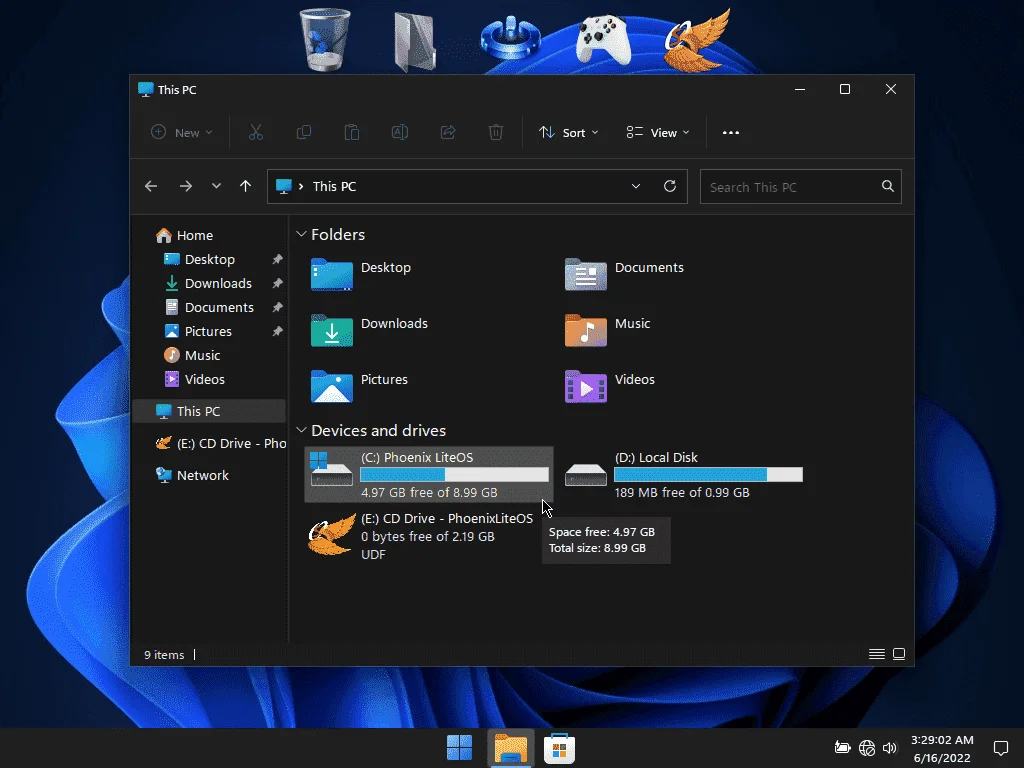1024x768 pixels.
Task: Click the Rename icon in toolbar
Action: pos(400,133)
